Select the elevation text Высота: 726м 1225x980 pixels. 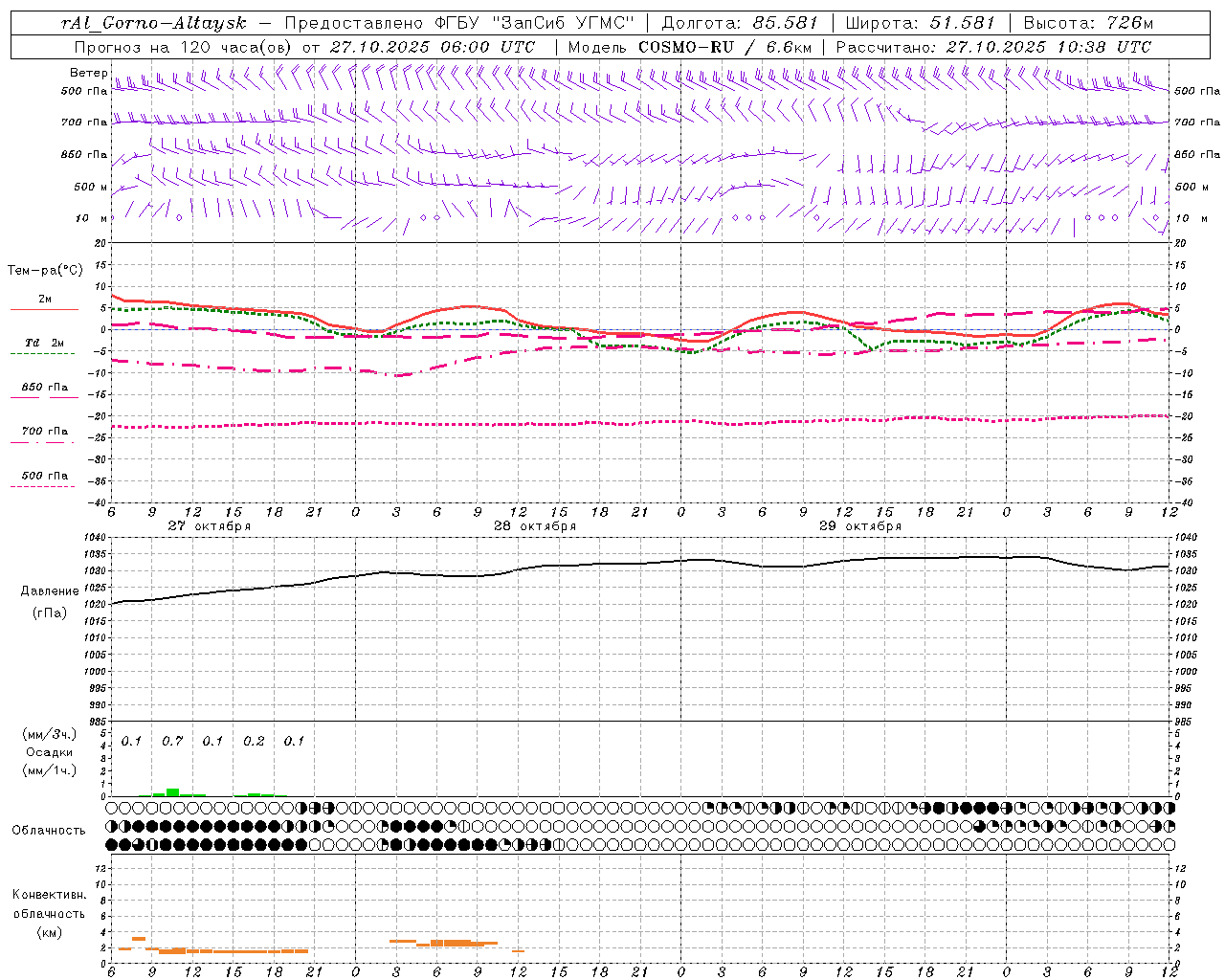pos(1088,23)
